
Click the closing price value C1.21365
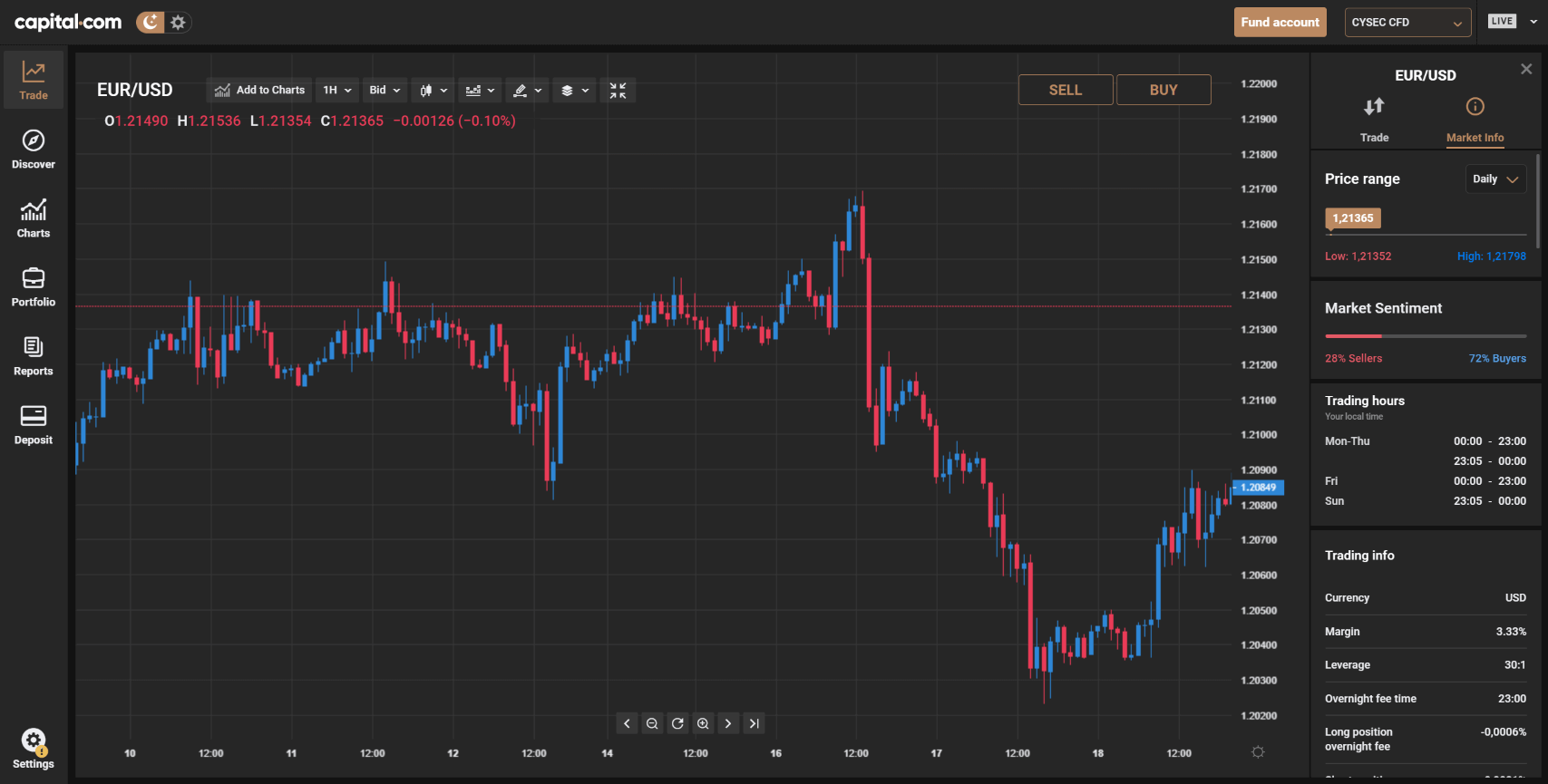tap(352, 121)
